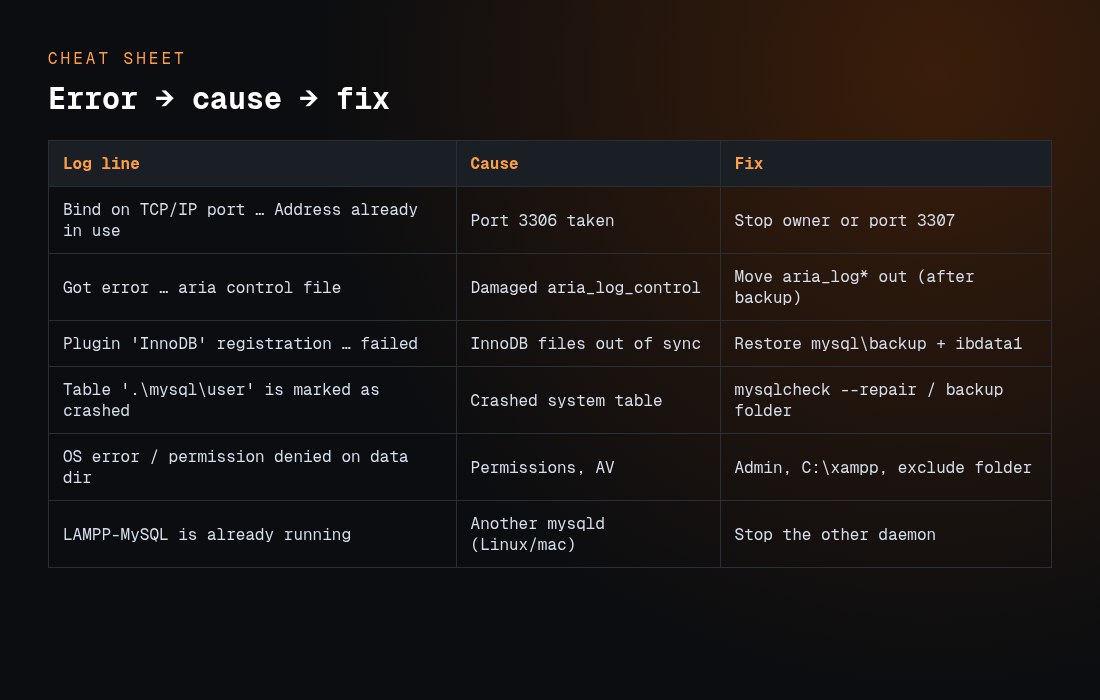Viewport: 1100px width, 700px height.
Task: Select 'OS error / permission denied on data dir' cell
Action: [x=252, y=467]
